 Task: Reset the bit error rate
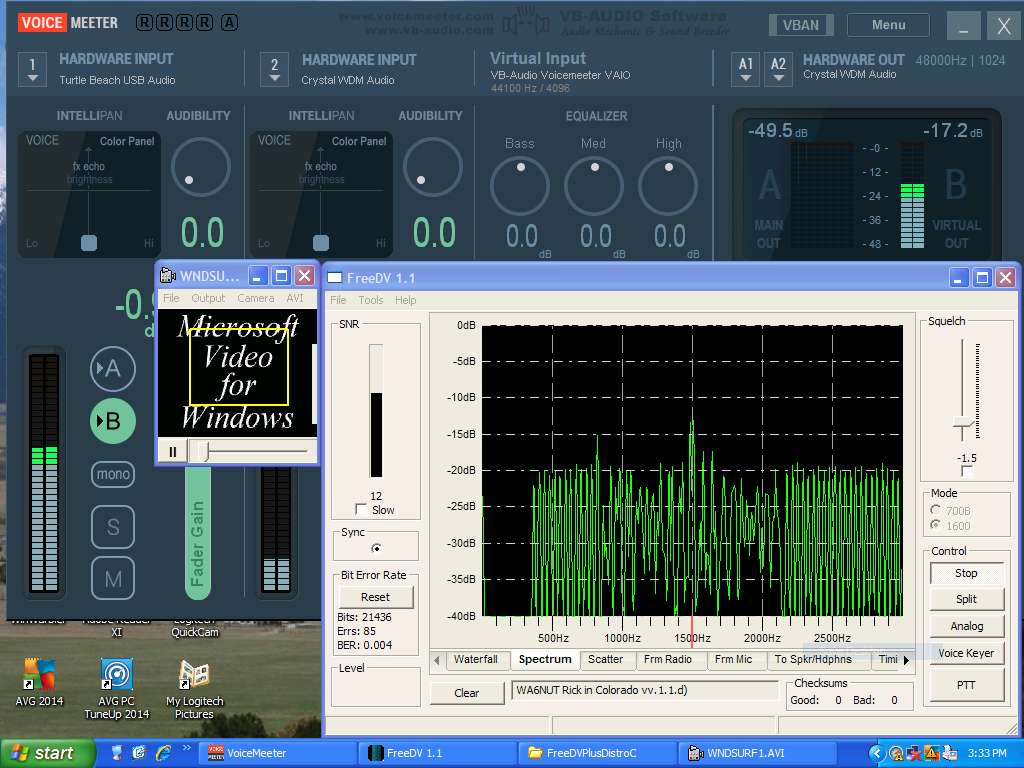click(x=375, y=597)
